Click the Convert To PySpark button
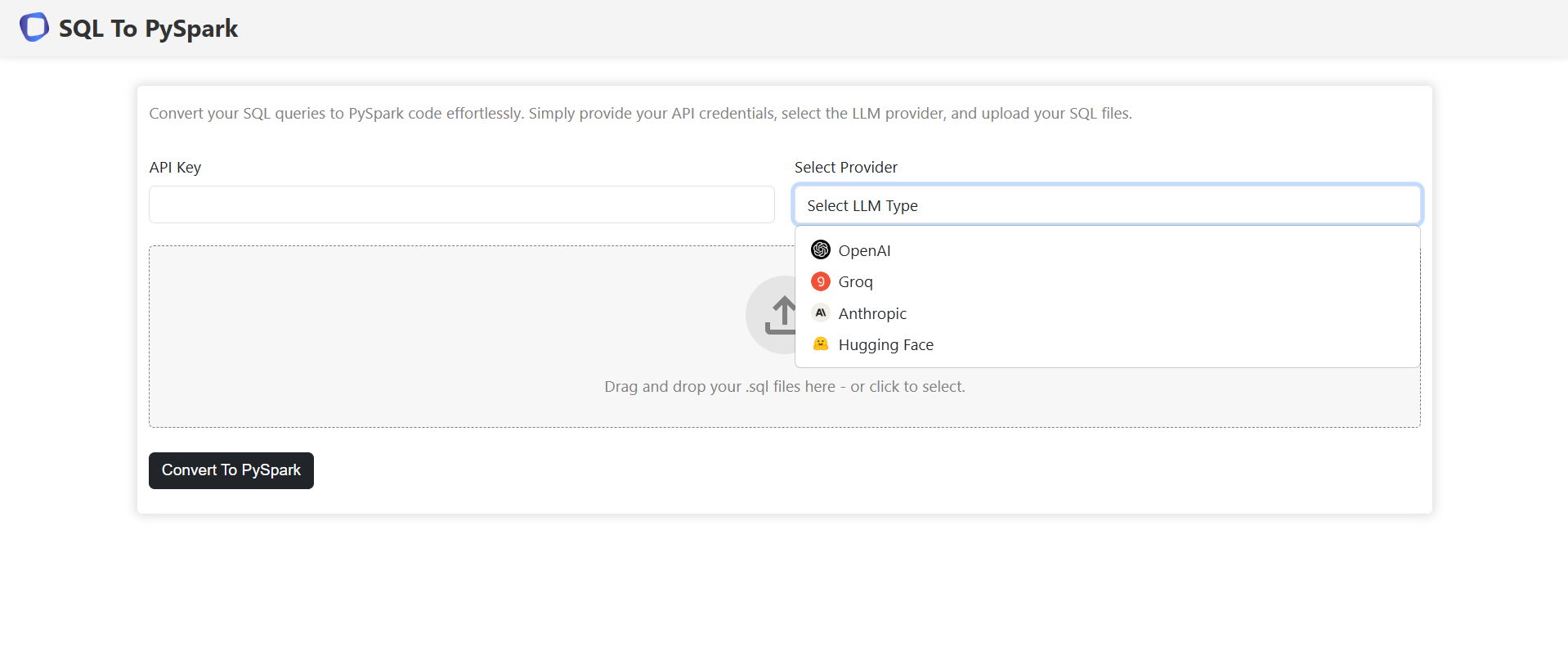 pyautogui.click(x=231, y=470)
